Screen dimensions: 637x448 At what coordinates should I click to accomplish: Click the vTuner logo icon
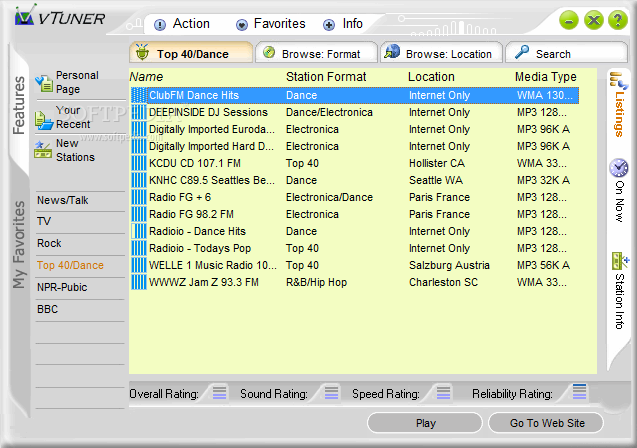24,16
